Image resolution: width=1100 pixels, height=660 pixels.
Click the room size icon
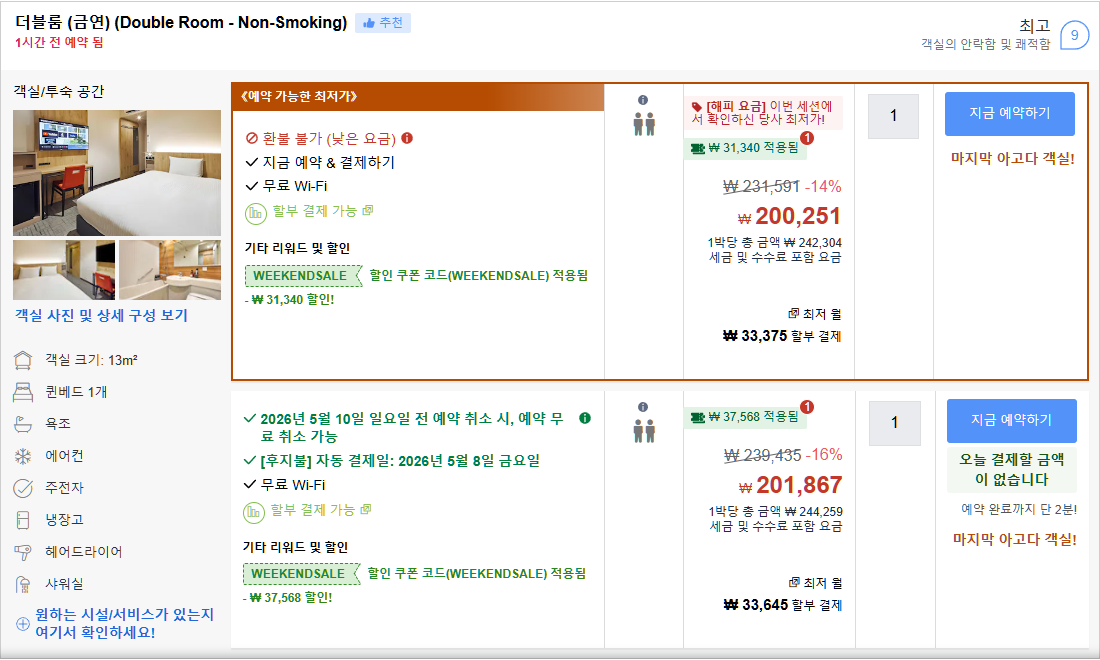[23, 361]
